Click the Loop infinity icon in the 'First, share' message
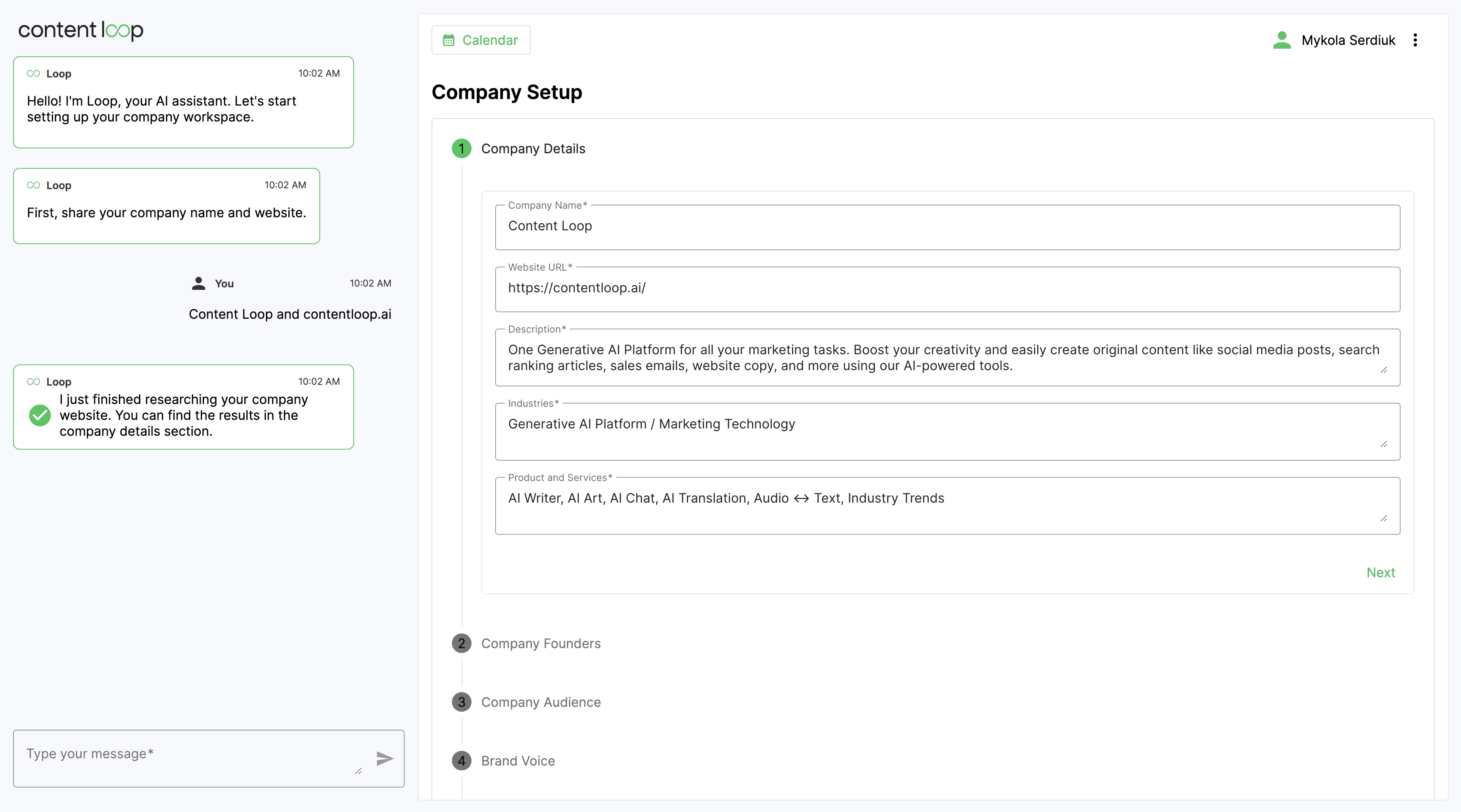This screenshot has height=812, width=1461. coord(33,185)
